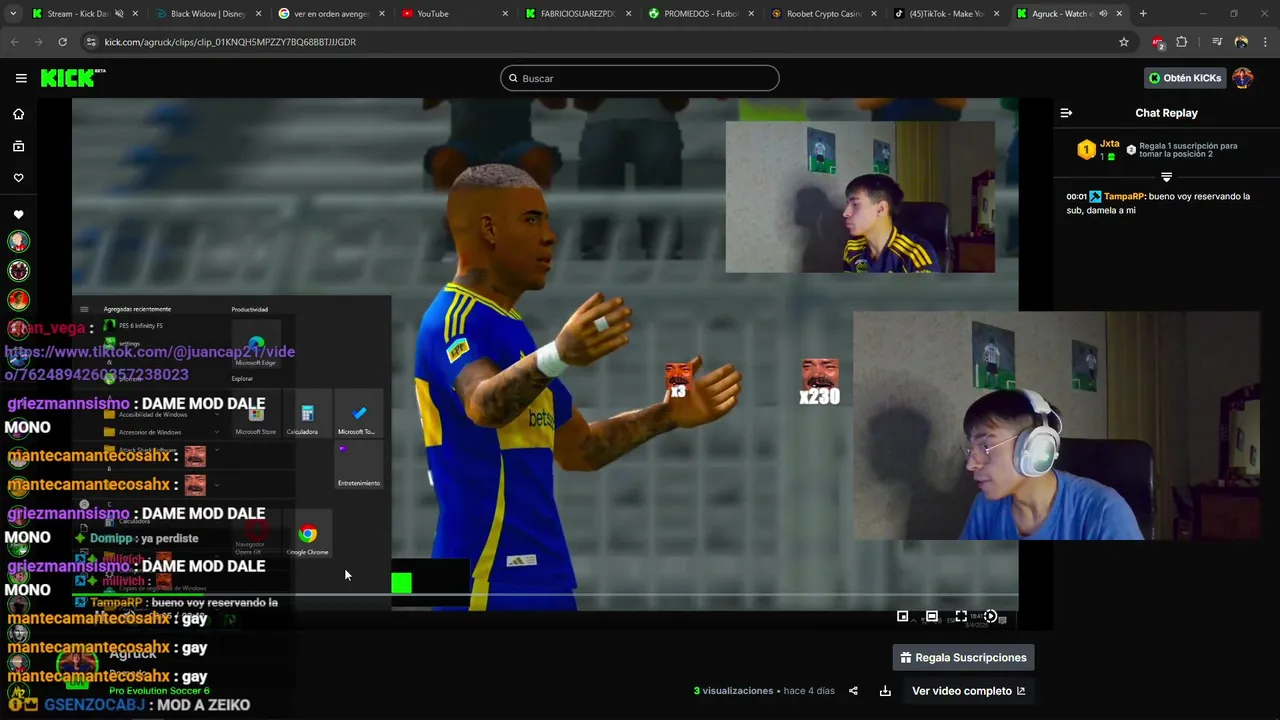Switch to the FABRICIOSUAREZPDC tab
The height and width of the screenshot is (720, 1280).
coord(577,14)
